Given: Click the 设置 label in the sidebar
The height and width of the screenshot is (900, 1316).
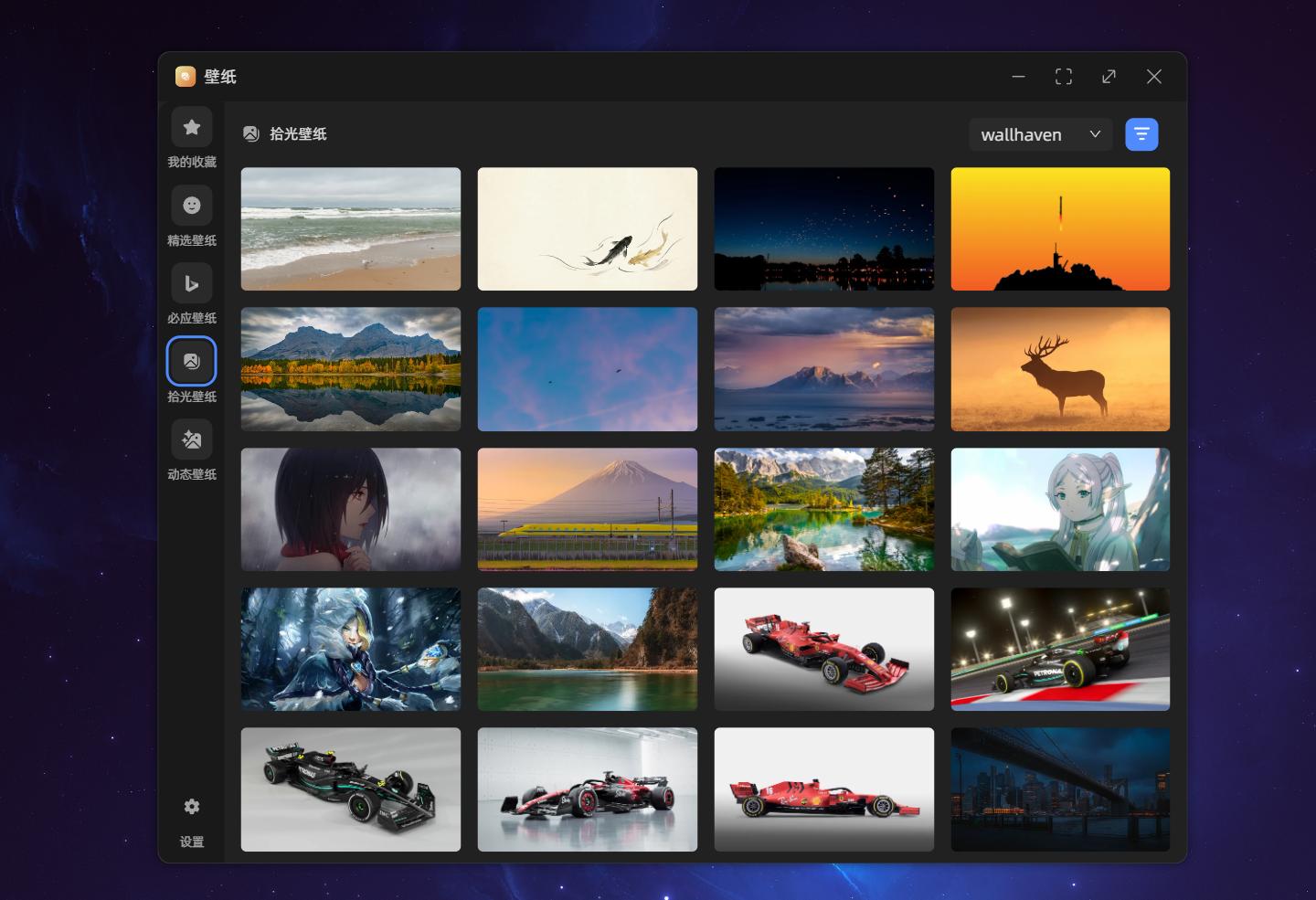Looking at the screenshot, I should [191, 842].
